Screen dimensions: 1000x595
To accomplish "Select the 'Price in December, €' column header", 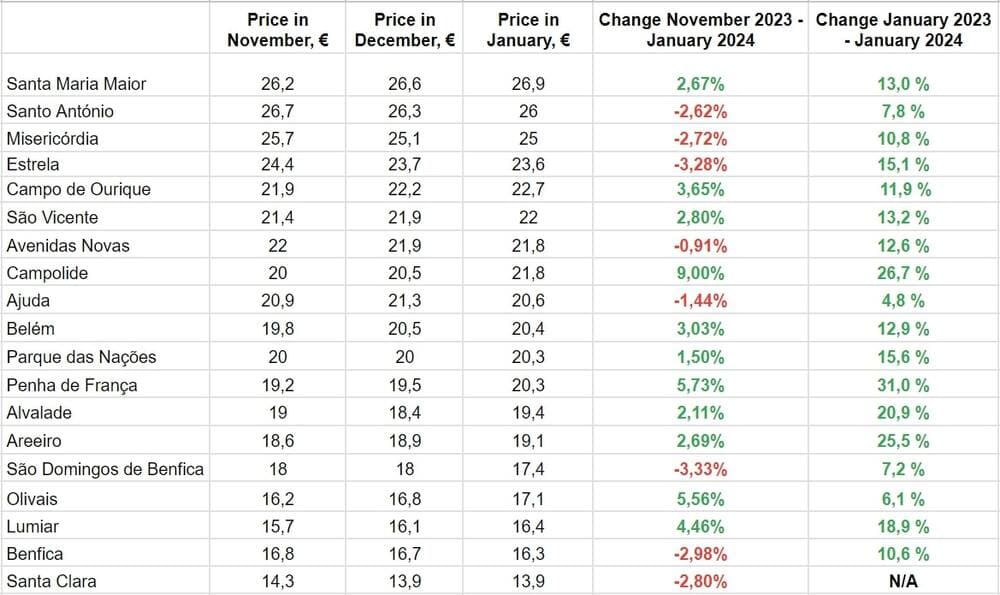I will pos(405,30).
